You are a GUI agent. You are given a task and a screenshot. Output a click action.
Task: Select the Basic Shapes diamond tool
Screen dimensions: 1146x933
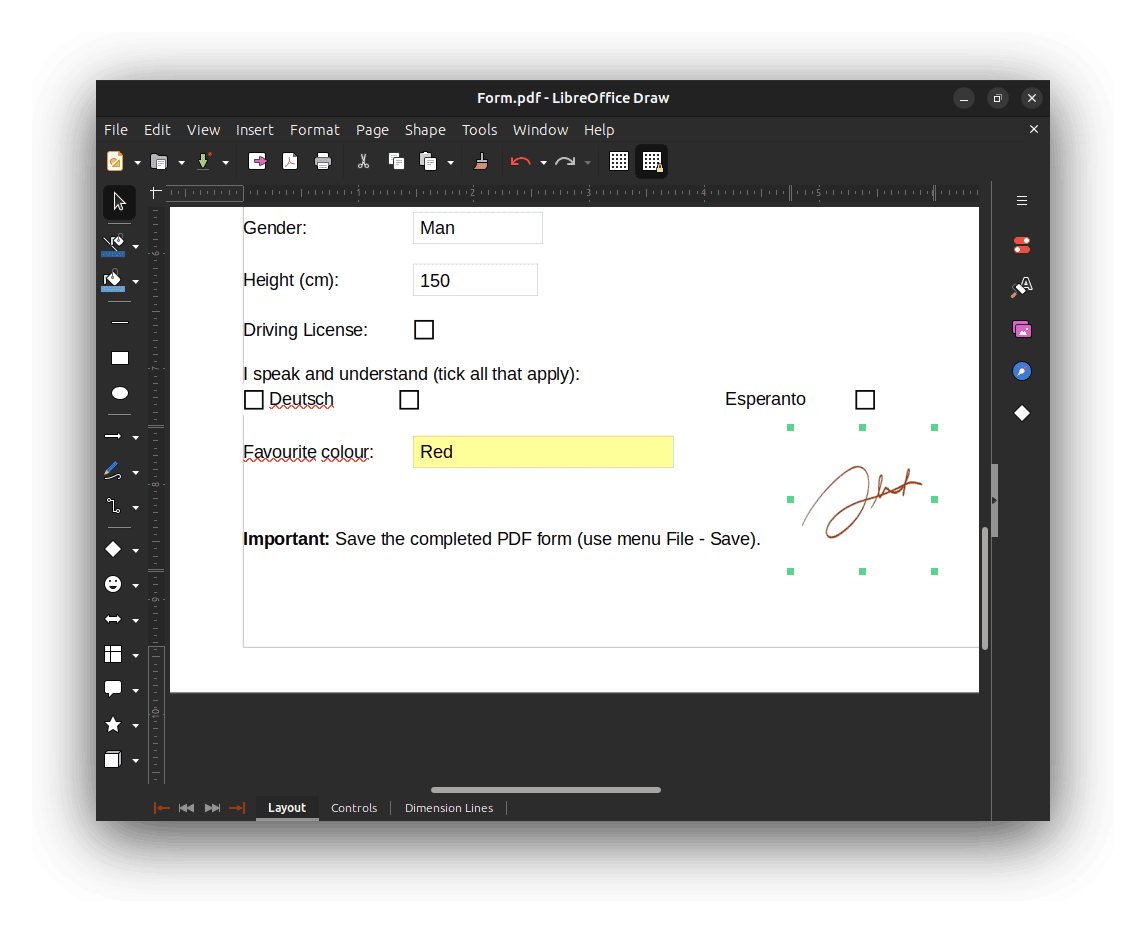[113, 549]
